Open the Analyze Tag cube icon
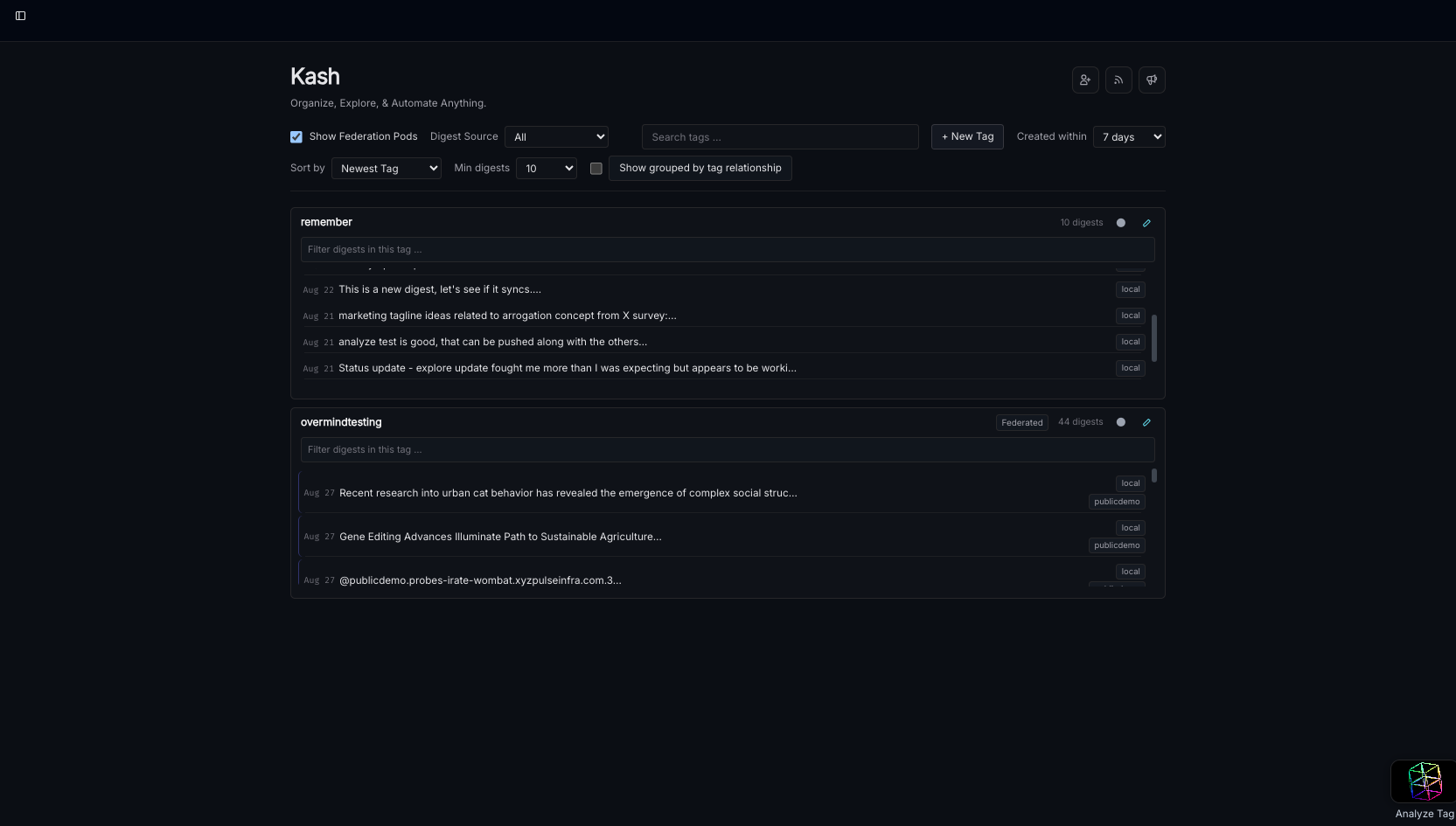Image resolution: width=1456 pixels, height=826 pixels. pos(1424,781)
